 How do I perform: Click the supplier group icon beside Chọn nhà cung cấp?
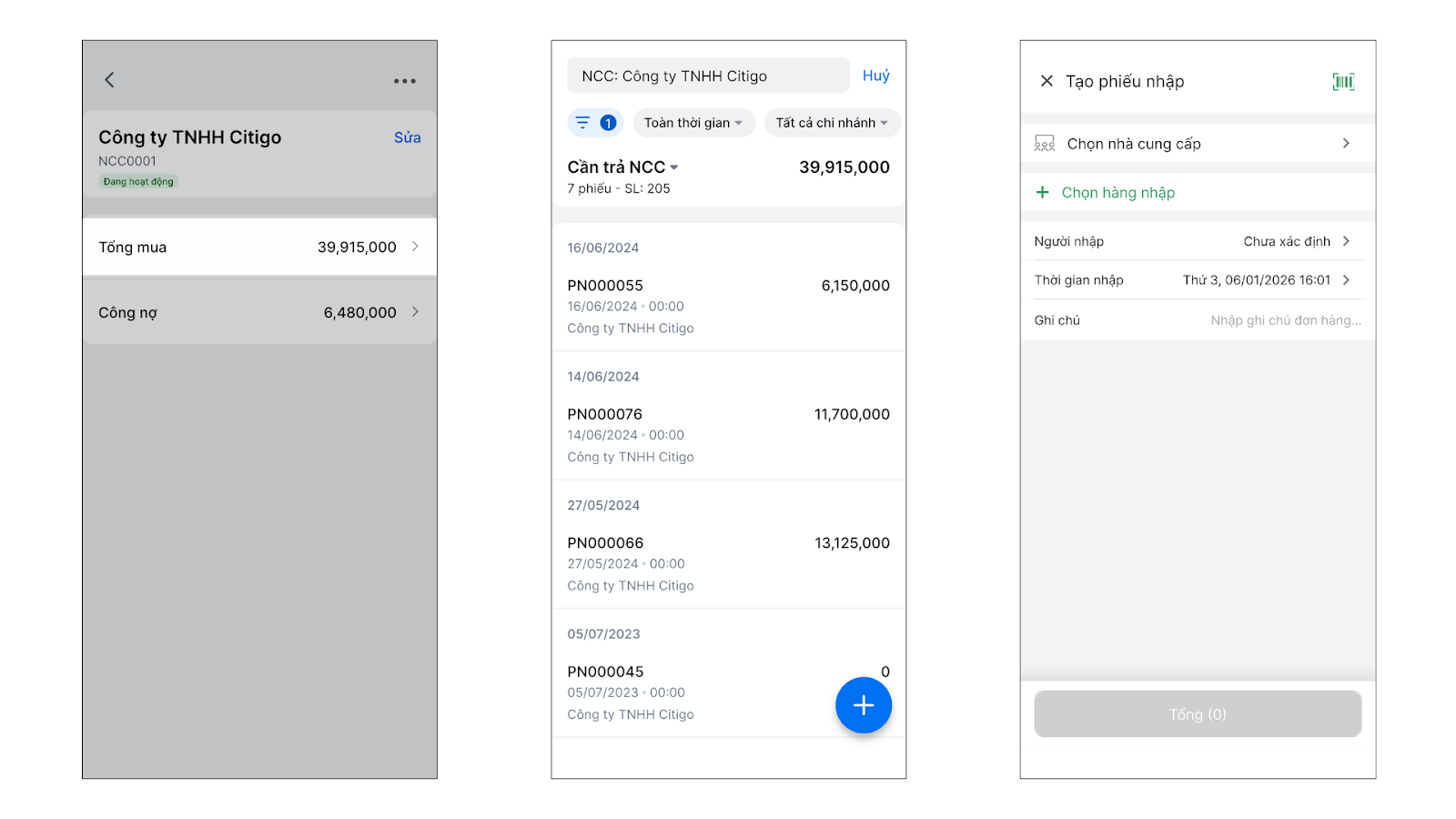click(1045, 144)
